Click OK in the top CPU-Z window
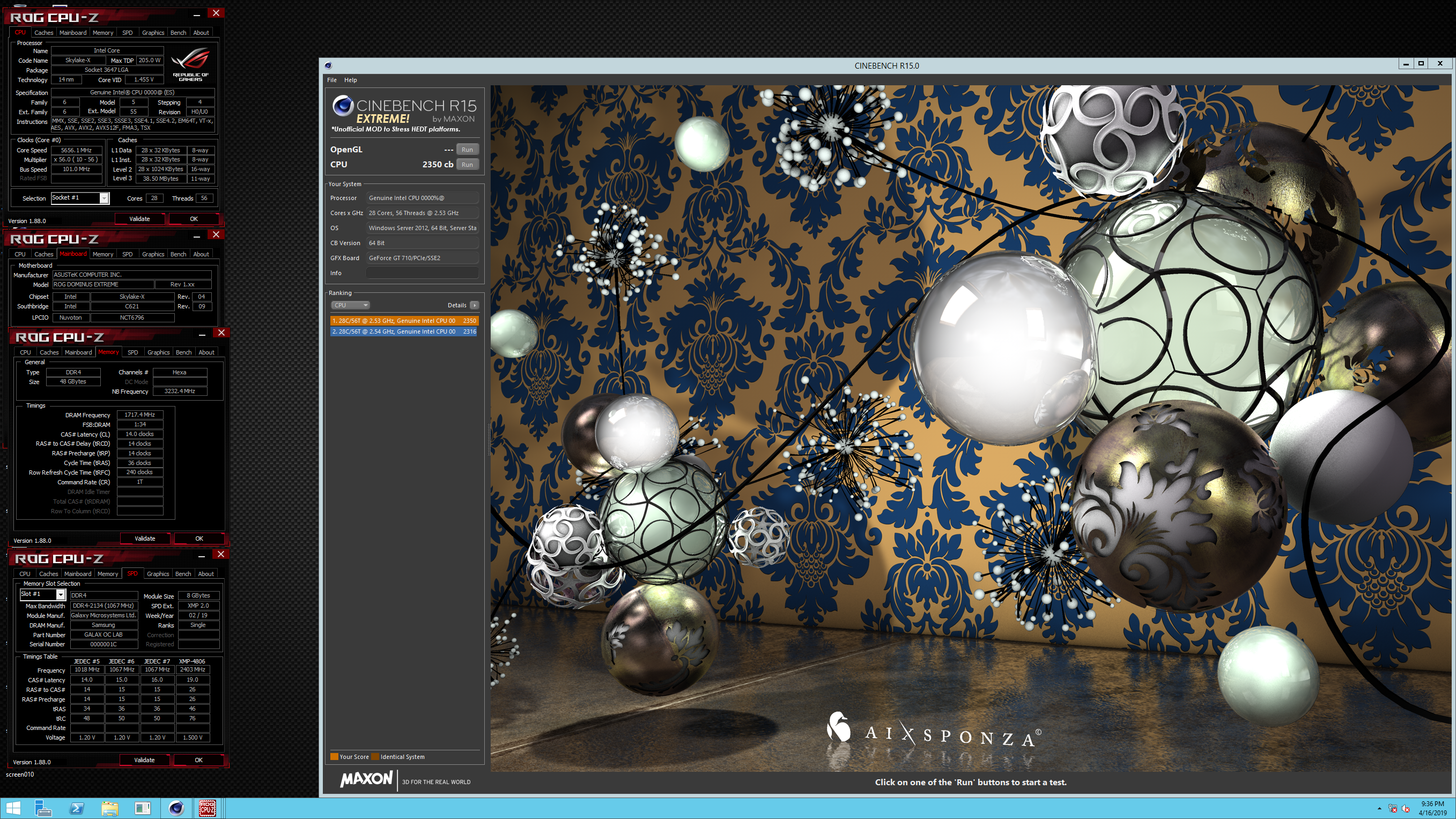The width and height of the screenshot is (1456, 819). pos(194,219)
